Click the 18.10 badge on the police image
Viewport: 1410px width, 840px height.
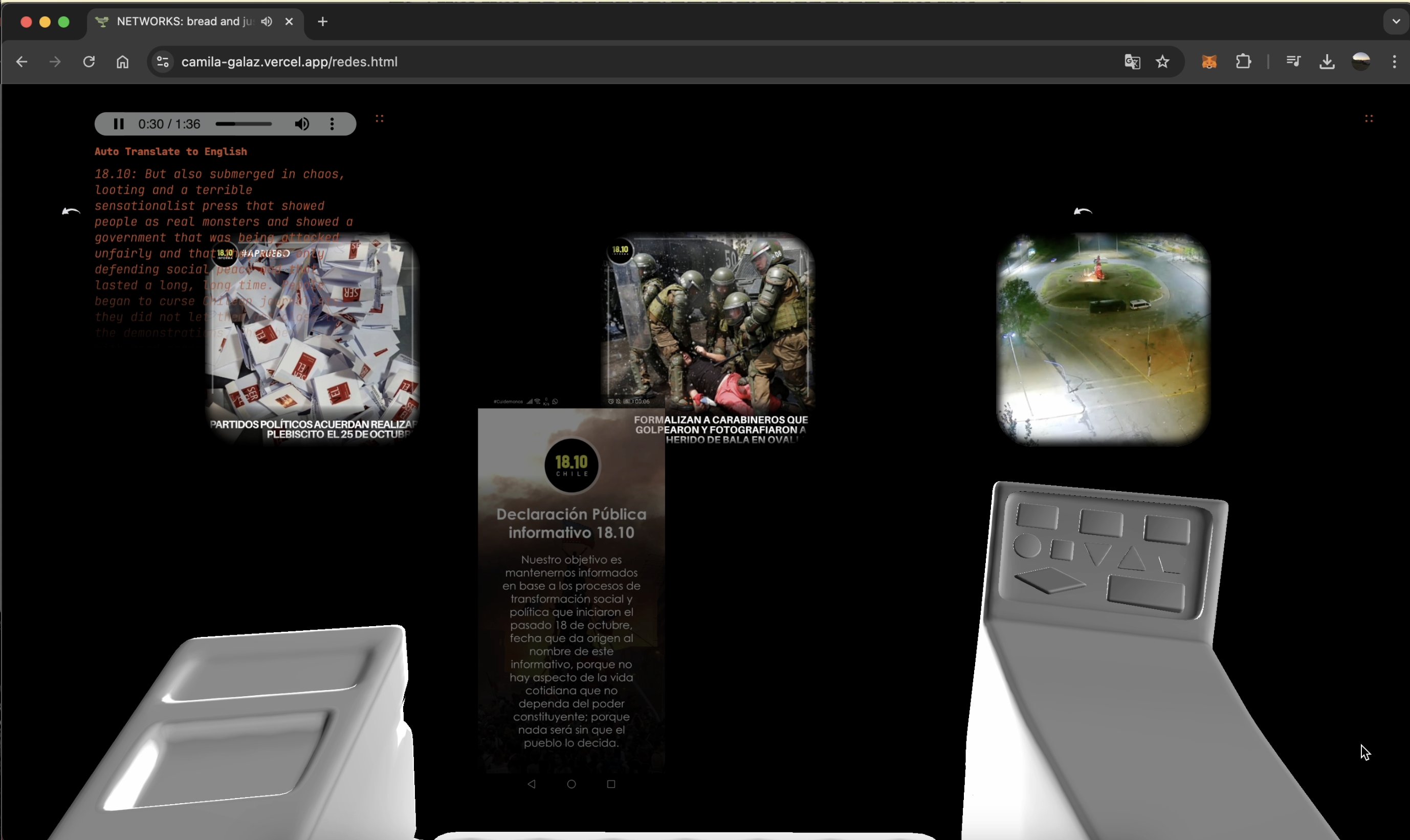tap(621, 250)
